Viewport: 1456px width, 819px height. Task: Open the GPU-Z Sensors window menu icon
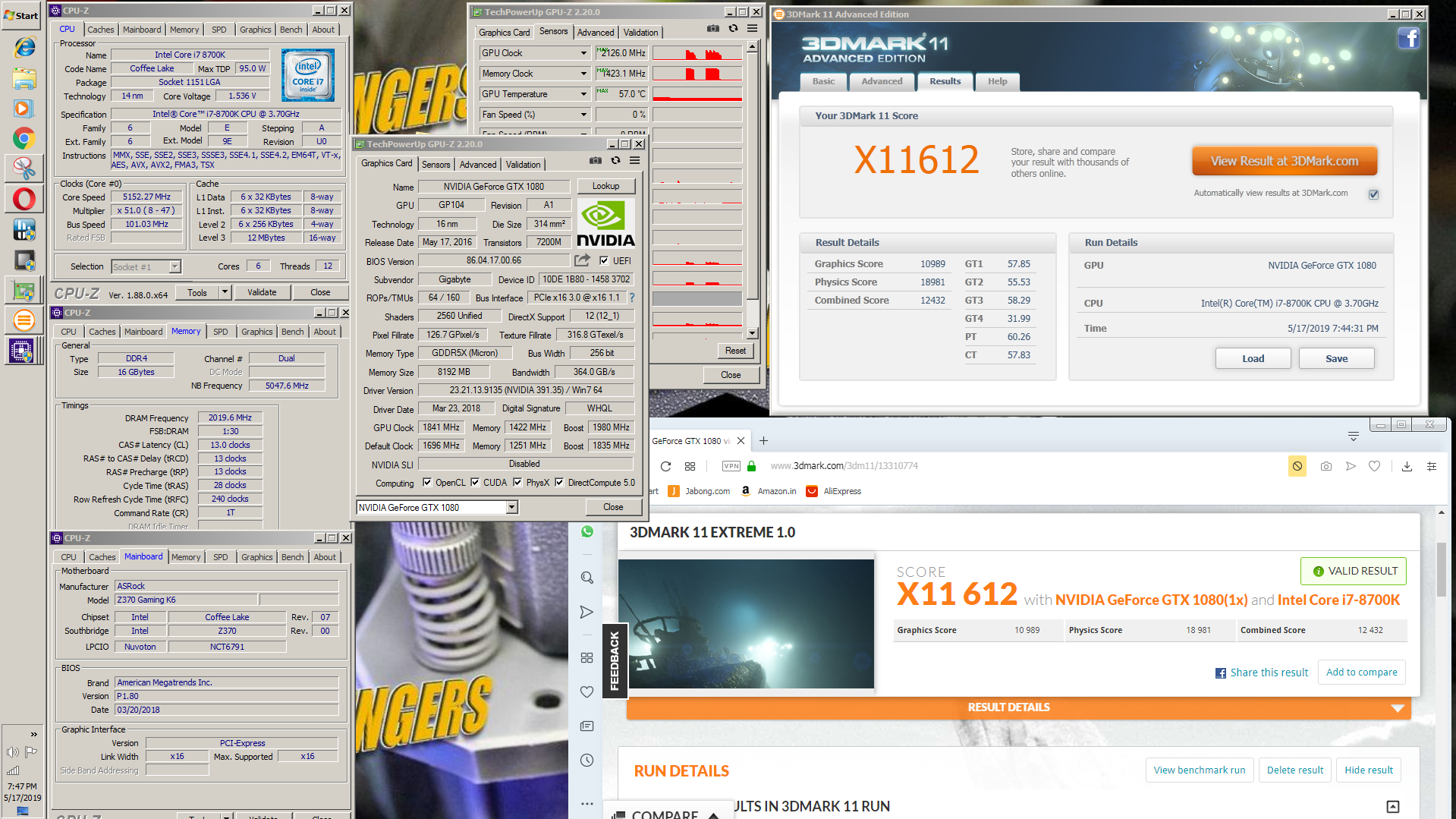(752, 29)
